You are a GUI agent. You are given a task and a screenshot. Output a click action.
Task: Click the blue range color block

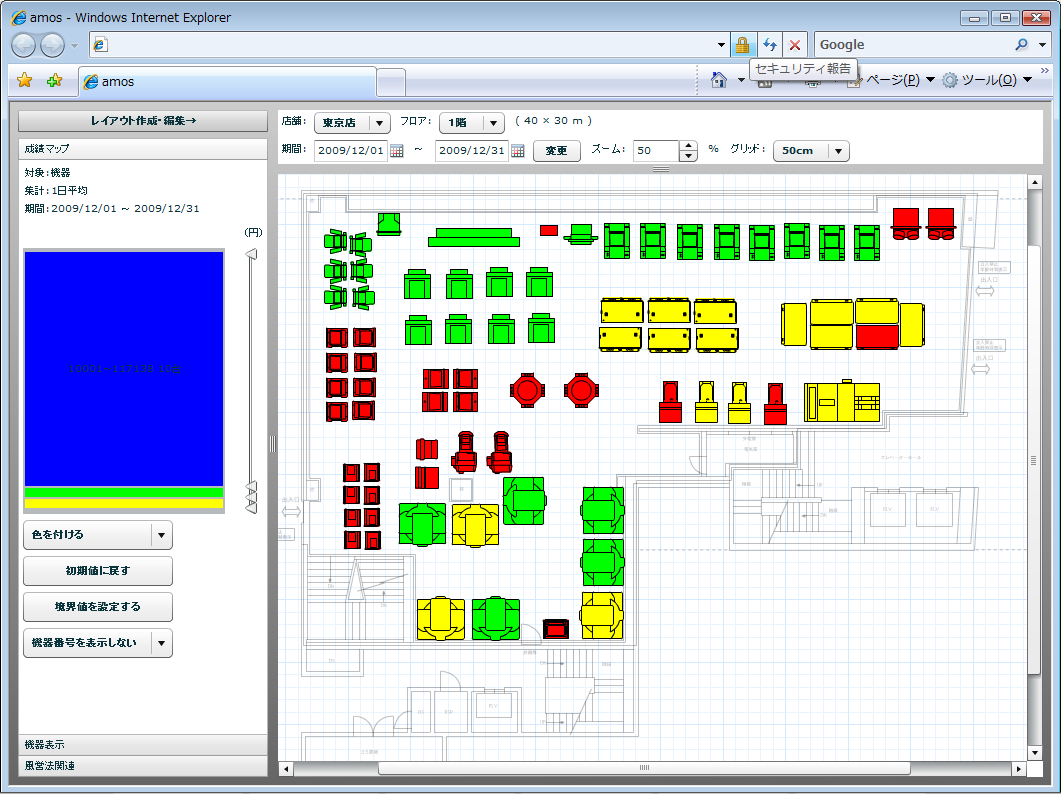[x=124, y=369]
